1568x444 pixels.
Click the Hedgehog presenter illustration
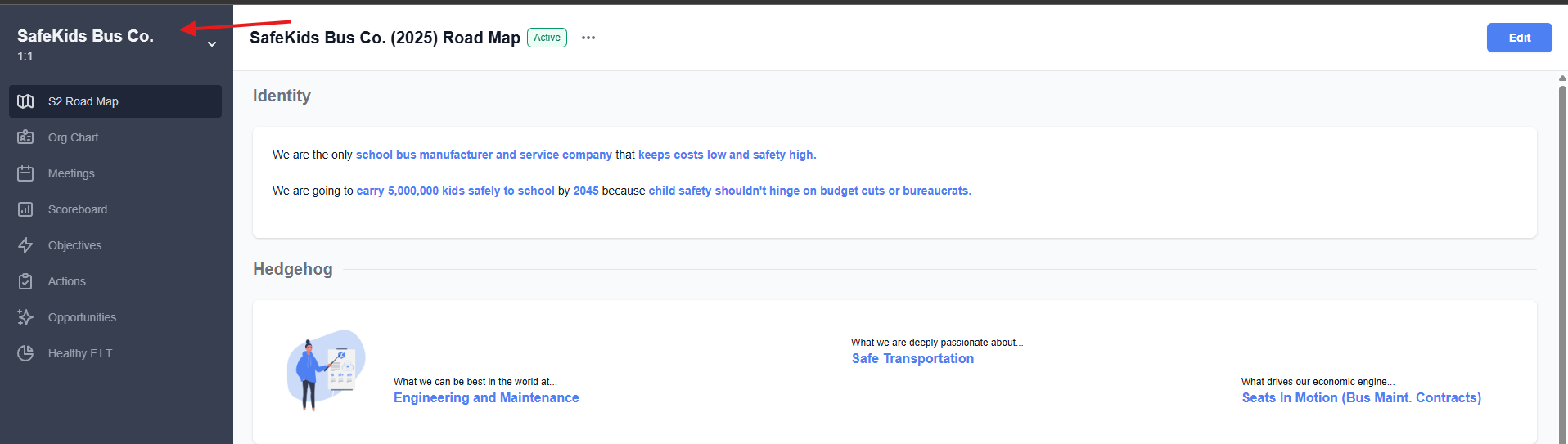(325, 370)
